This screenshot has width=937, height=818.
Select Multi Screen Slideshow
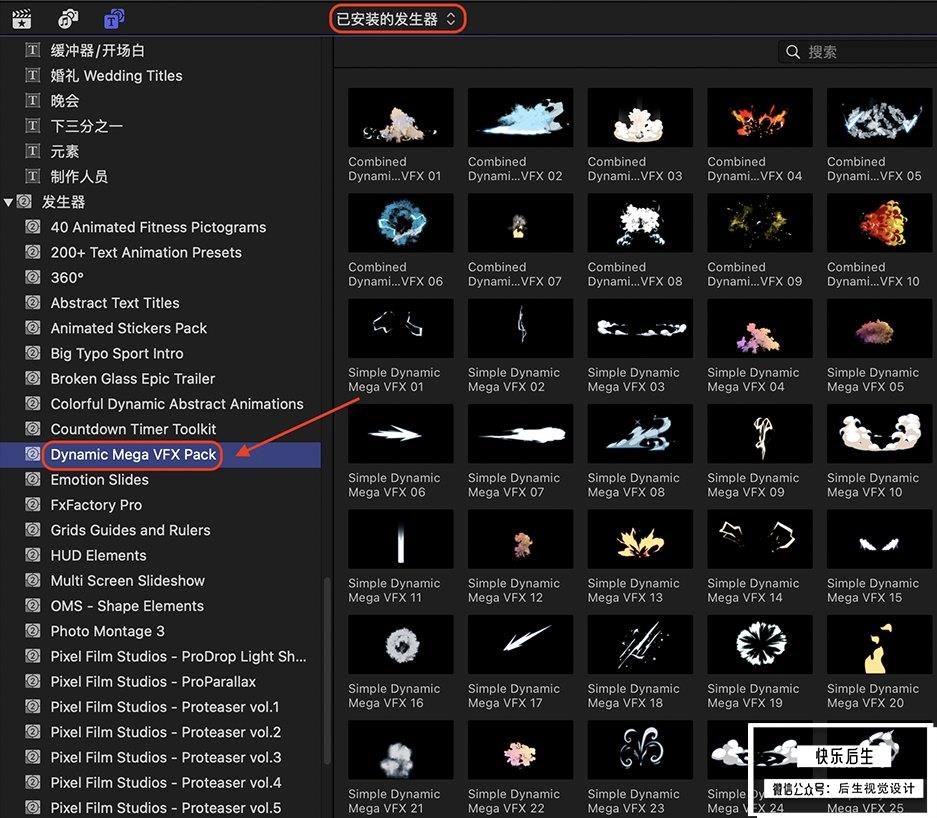coord(127,581)
